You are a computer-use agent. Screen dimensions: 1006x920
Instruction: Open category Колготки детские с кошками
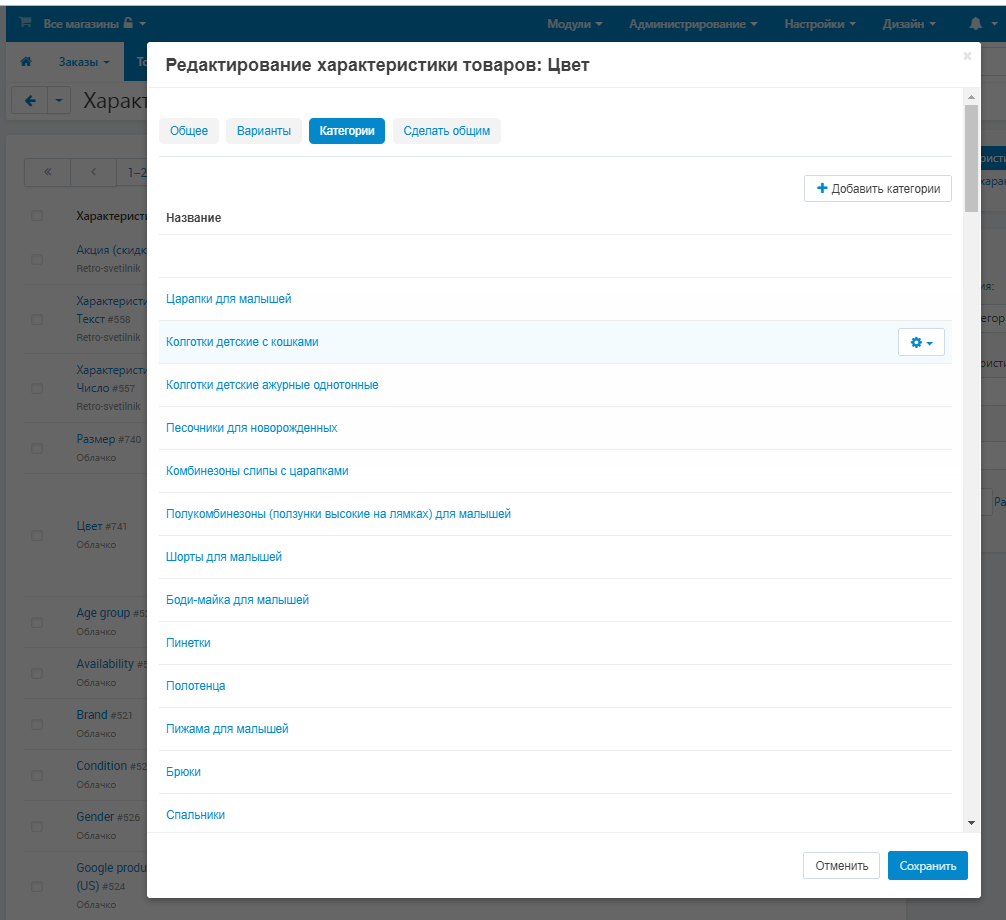point(242,342)
